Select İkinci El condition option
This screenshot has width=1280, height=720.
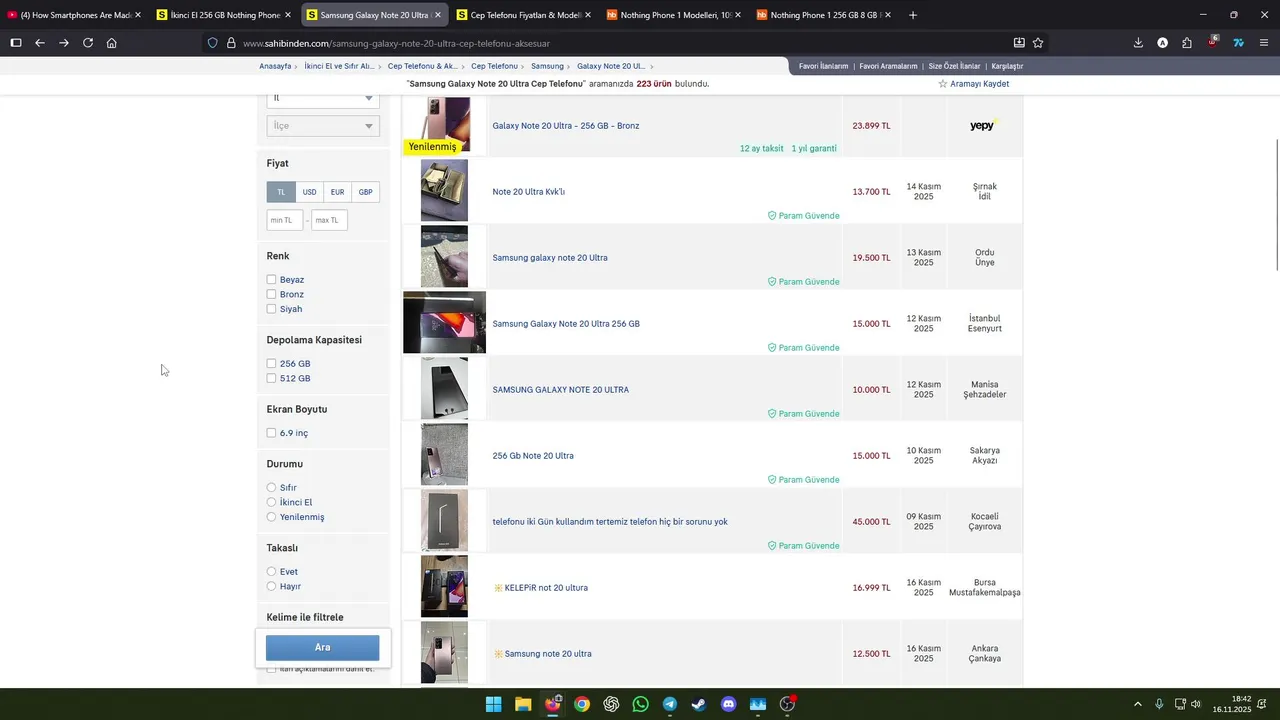(271, 502)
